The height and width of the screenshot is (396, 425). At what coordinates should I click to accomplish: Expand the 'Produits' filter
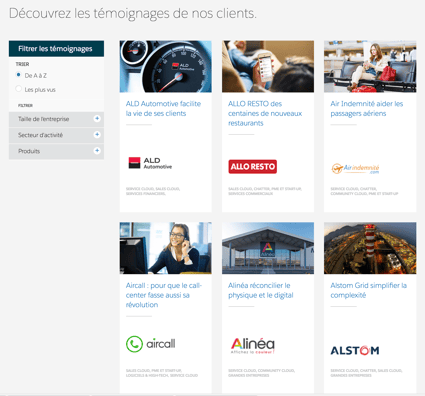click(x=56, y=151)
